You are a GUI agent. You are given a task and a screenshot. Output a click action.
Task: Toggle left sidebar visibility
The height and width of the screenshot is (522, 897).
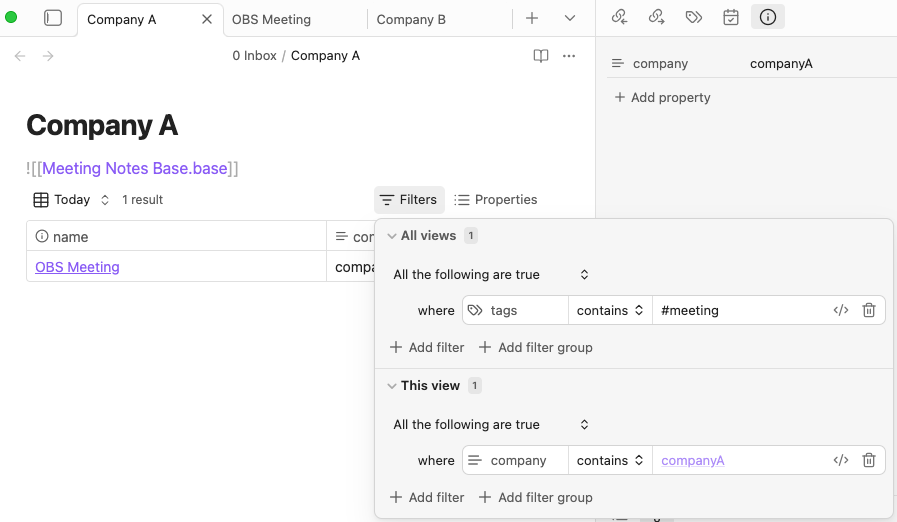pyautogui.click(x=53, y=18)
